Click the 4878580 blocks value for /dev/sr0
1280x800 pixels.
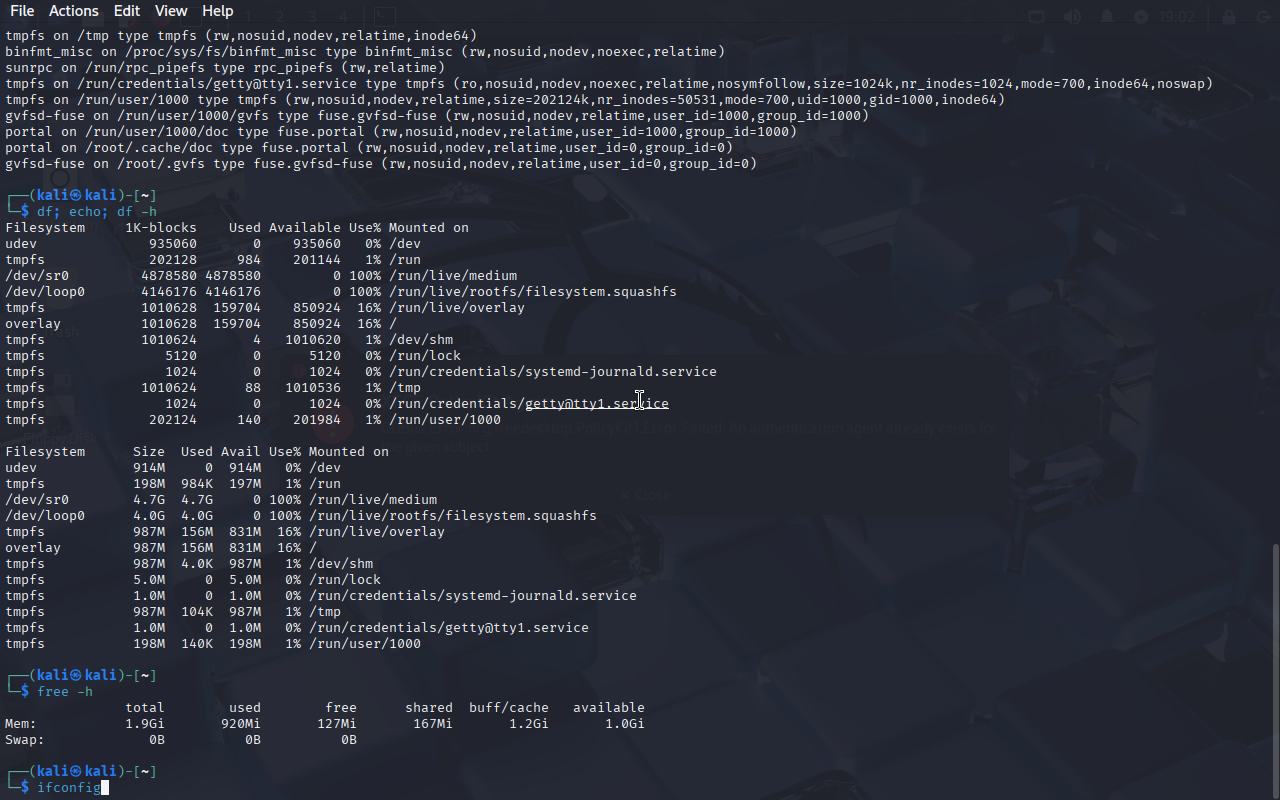tap(169, 276)
